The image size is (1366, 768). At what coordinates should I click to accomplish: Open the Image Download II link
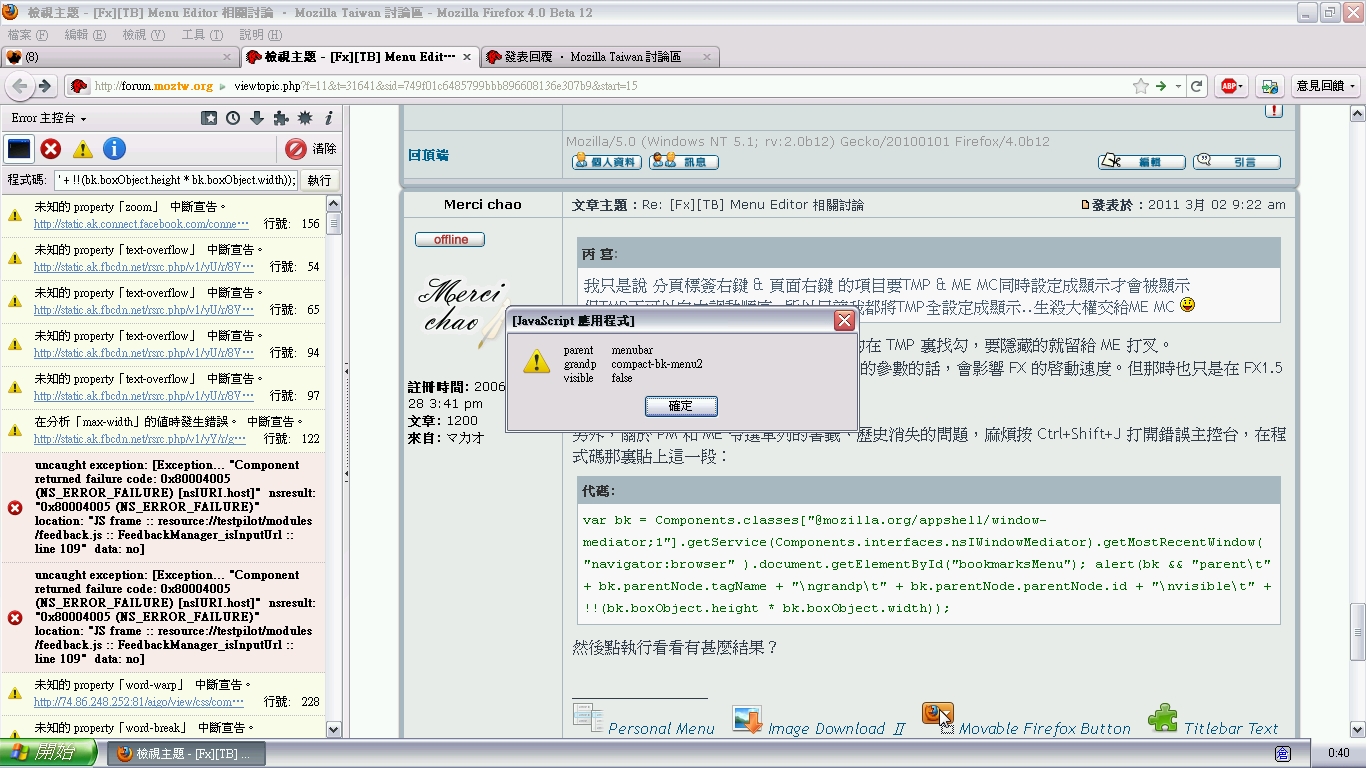[836, 729]
